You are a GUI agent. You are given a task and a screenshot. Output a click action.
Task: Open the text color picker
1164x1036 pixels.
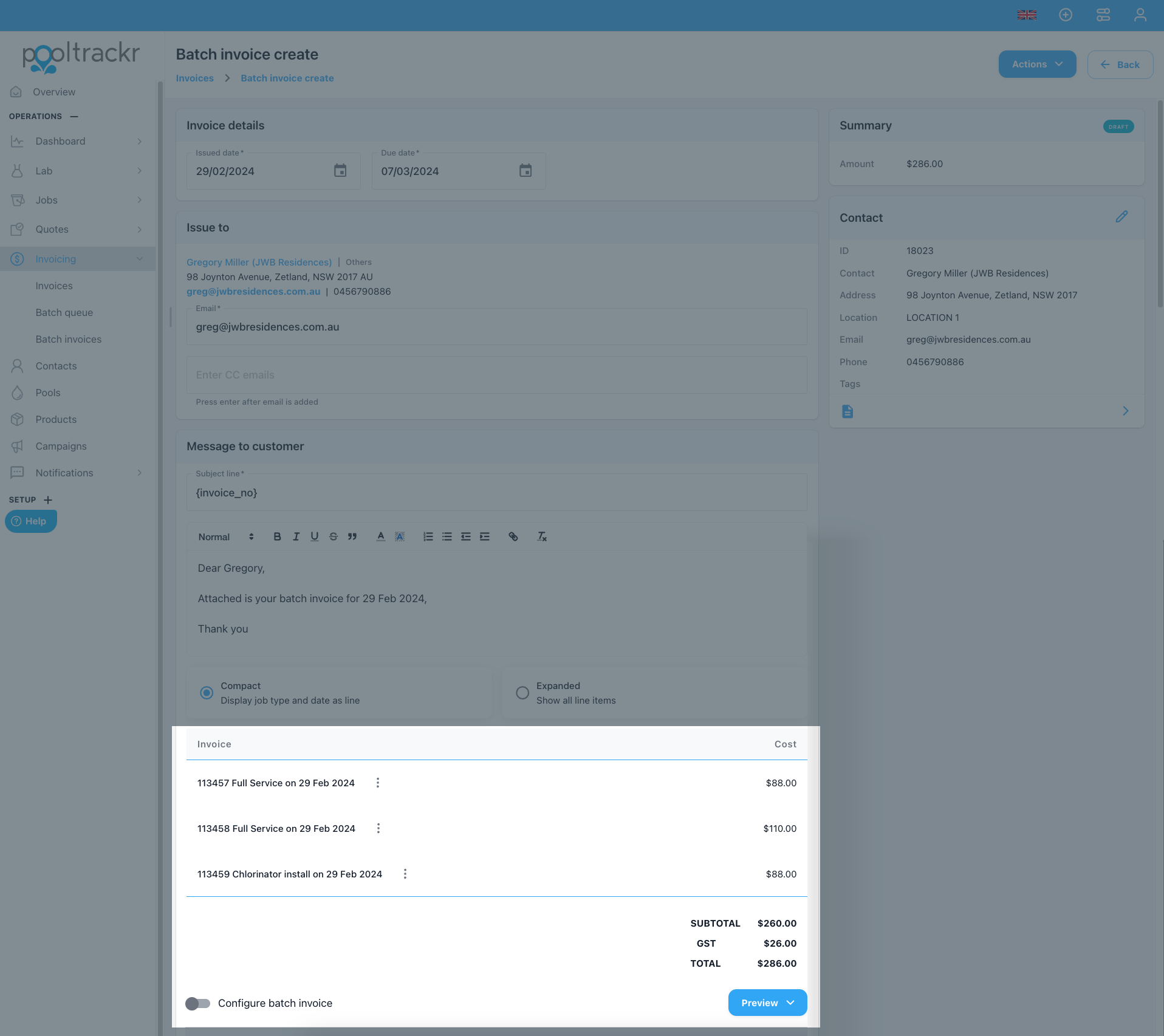pyautogui.click(x=380, y=537)
